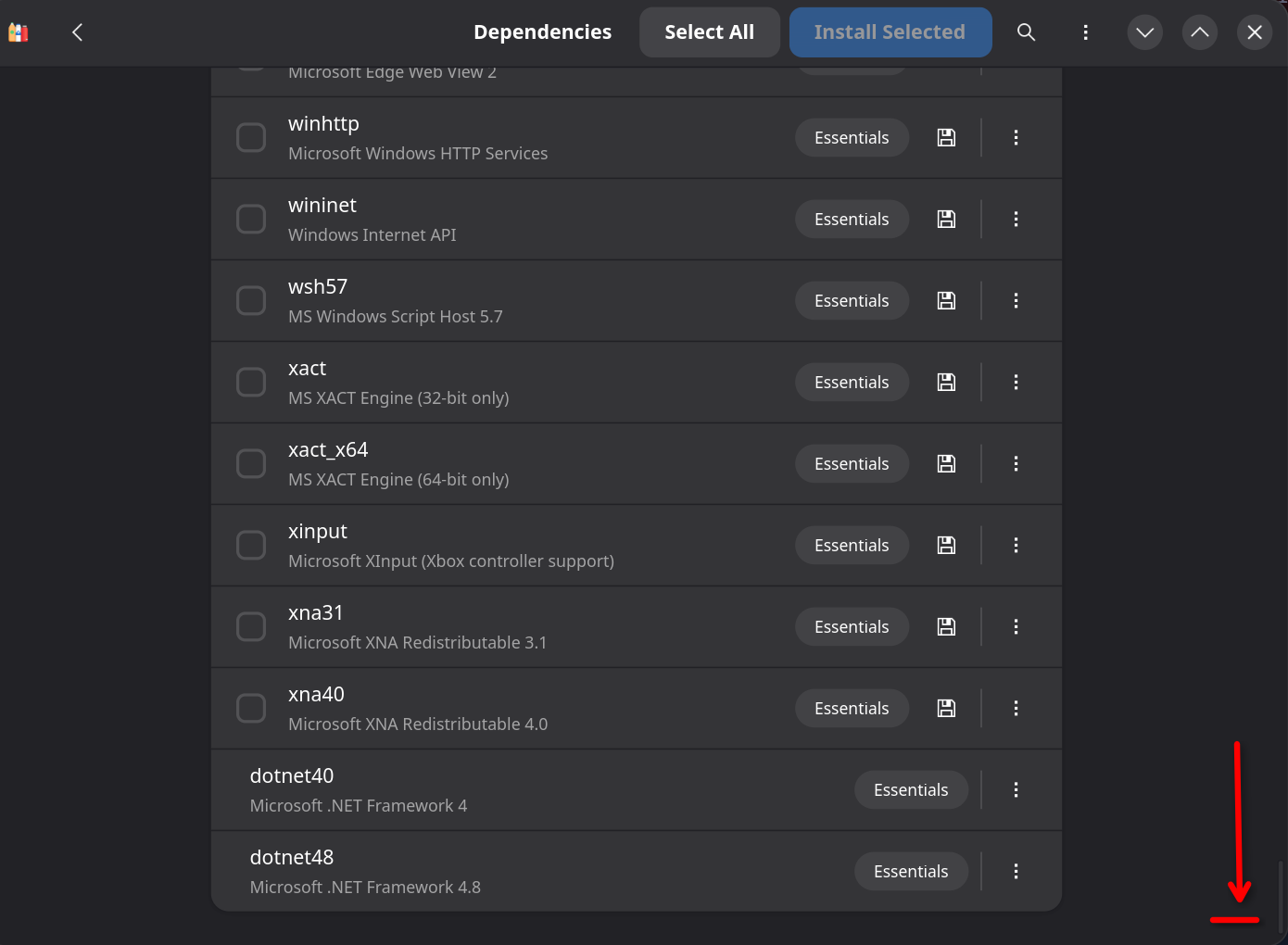The image size is (1288, 945).
Task: Click MS Windows Script Host 5.7 text
Action: (396, 317)
